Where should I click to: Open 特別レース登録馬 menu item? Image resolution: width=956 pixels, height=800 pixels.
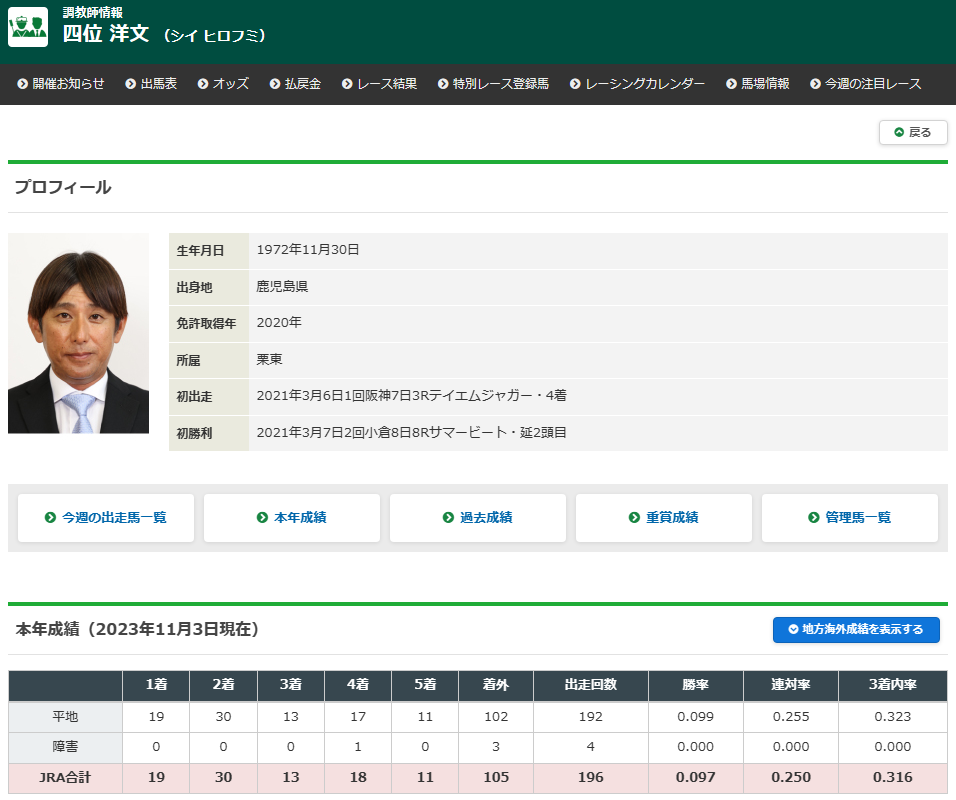tap(493, 84)
